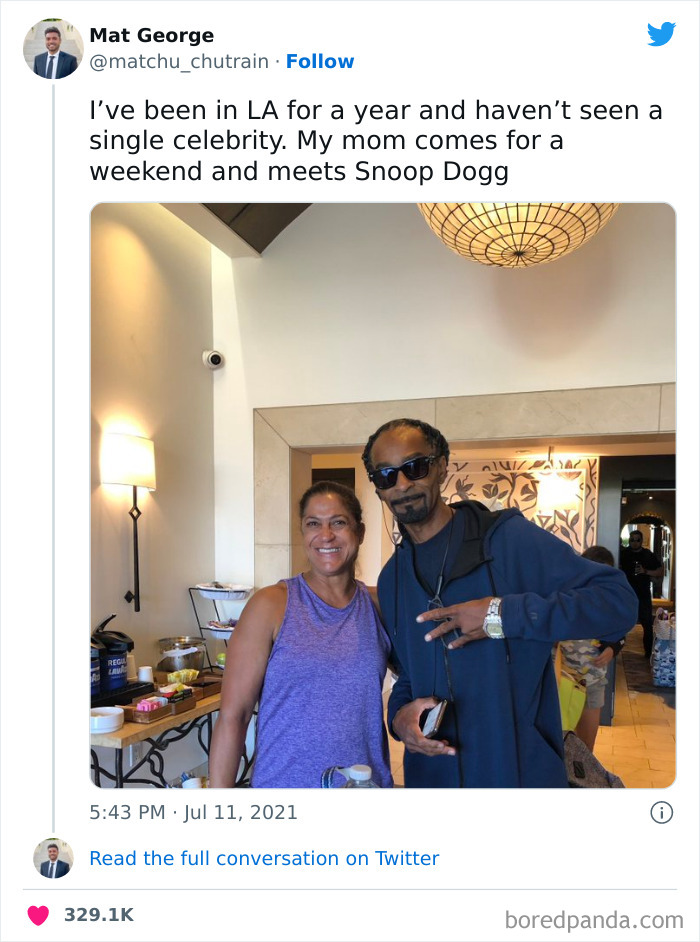Open the full conversation on Twitter
This screenshot has width=700, height=942.
click(265, 858)
